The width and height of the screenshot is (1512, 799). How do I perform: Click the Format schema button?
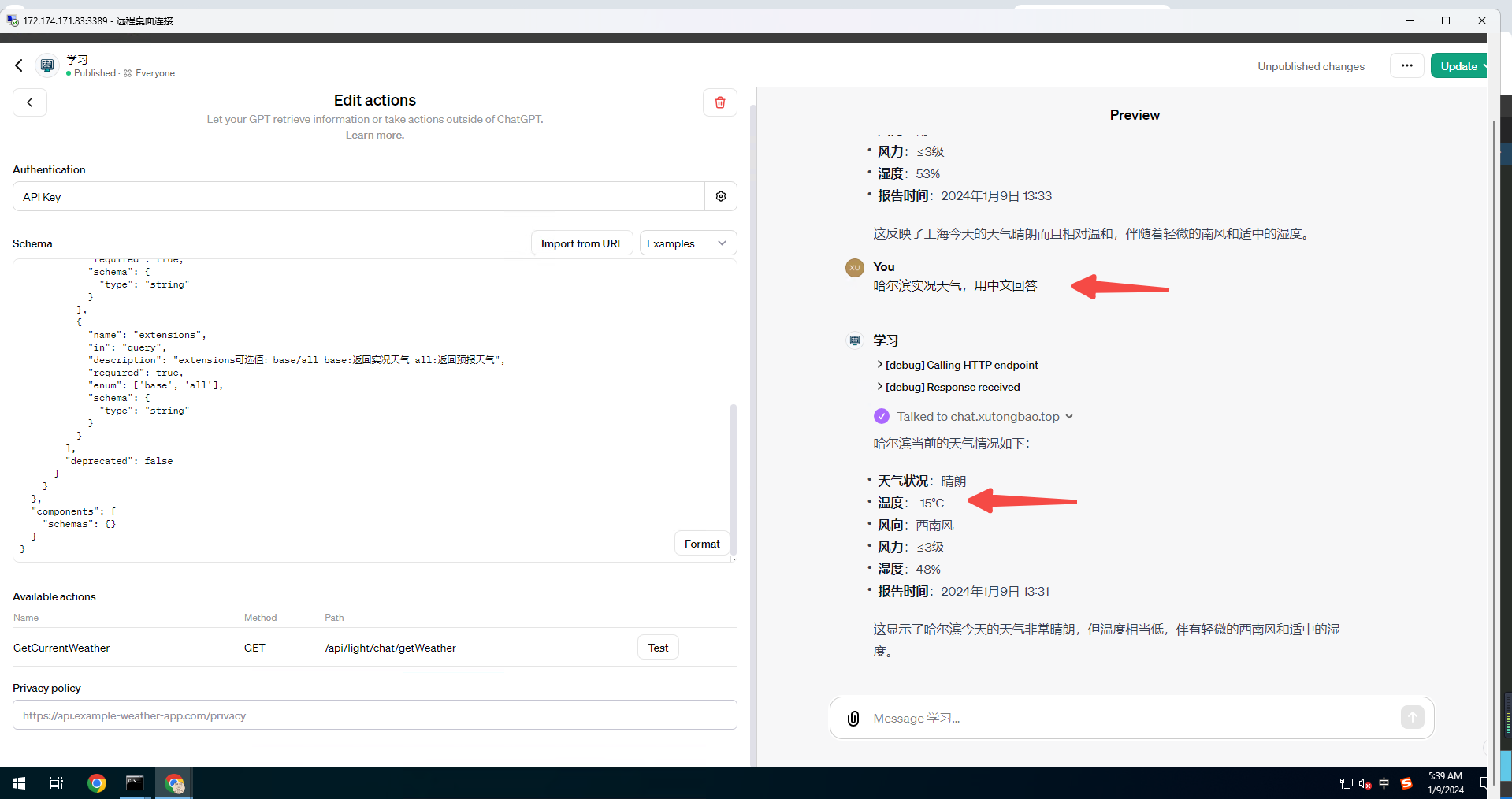click(701, 544)
